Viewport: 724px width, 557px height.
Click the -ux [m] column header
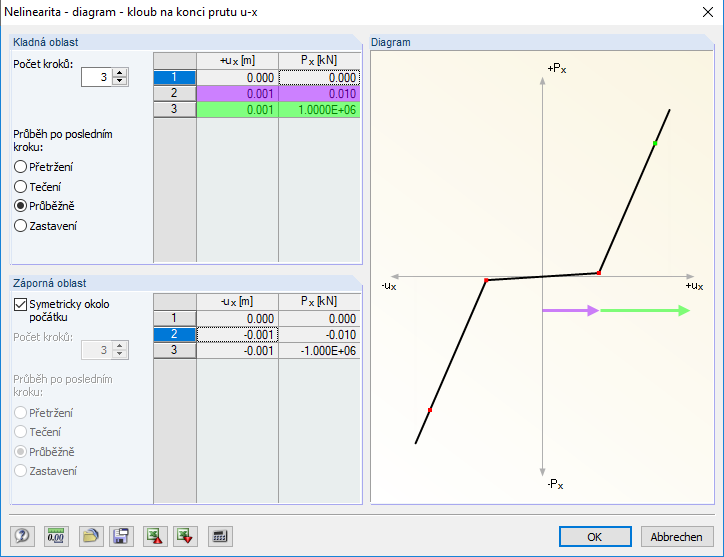(x=237, y=302)
